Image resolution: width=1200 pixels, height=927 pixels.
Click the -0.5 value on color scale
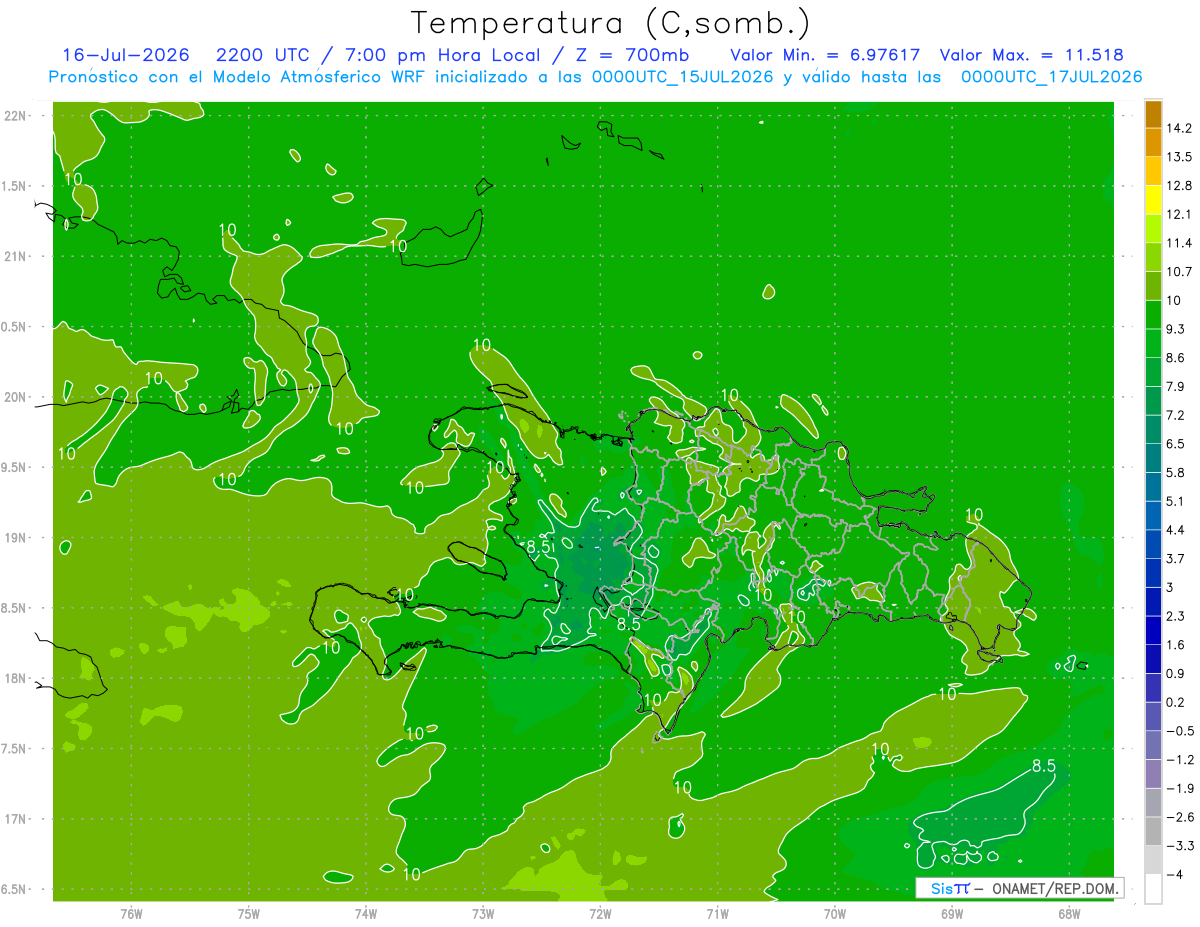point(1178,731)
